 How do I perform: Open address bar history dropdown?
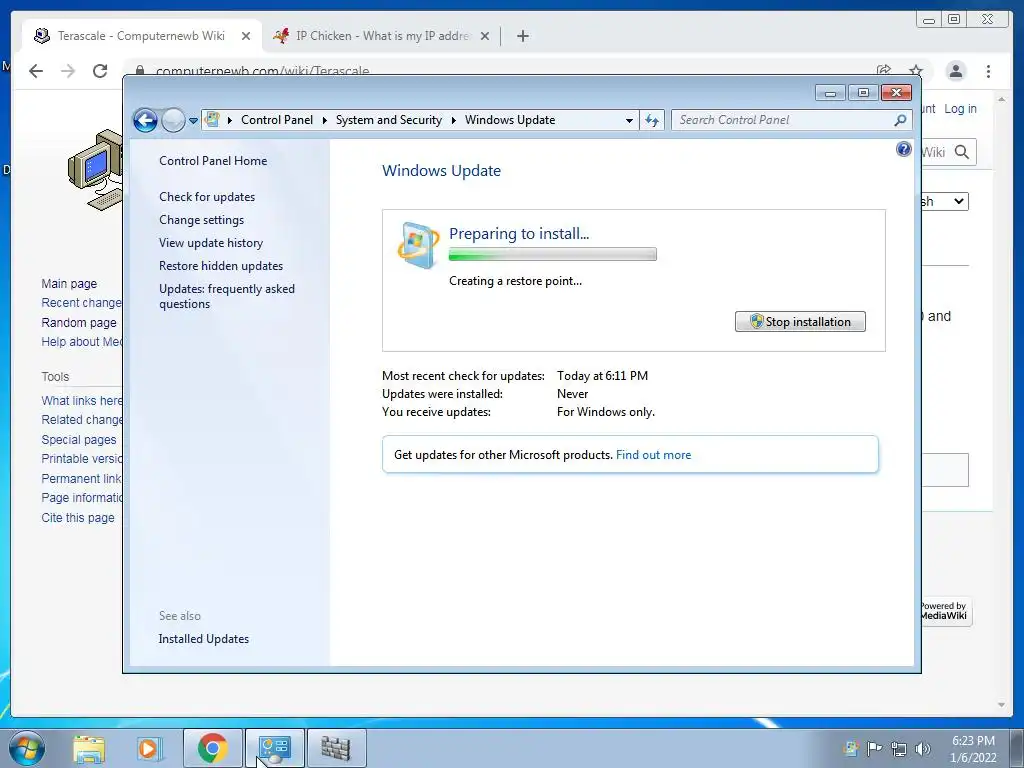[x=629, y=120]
